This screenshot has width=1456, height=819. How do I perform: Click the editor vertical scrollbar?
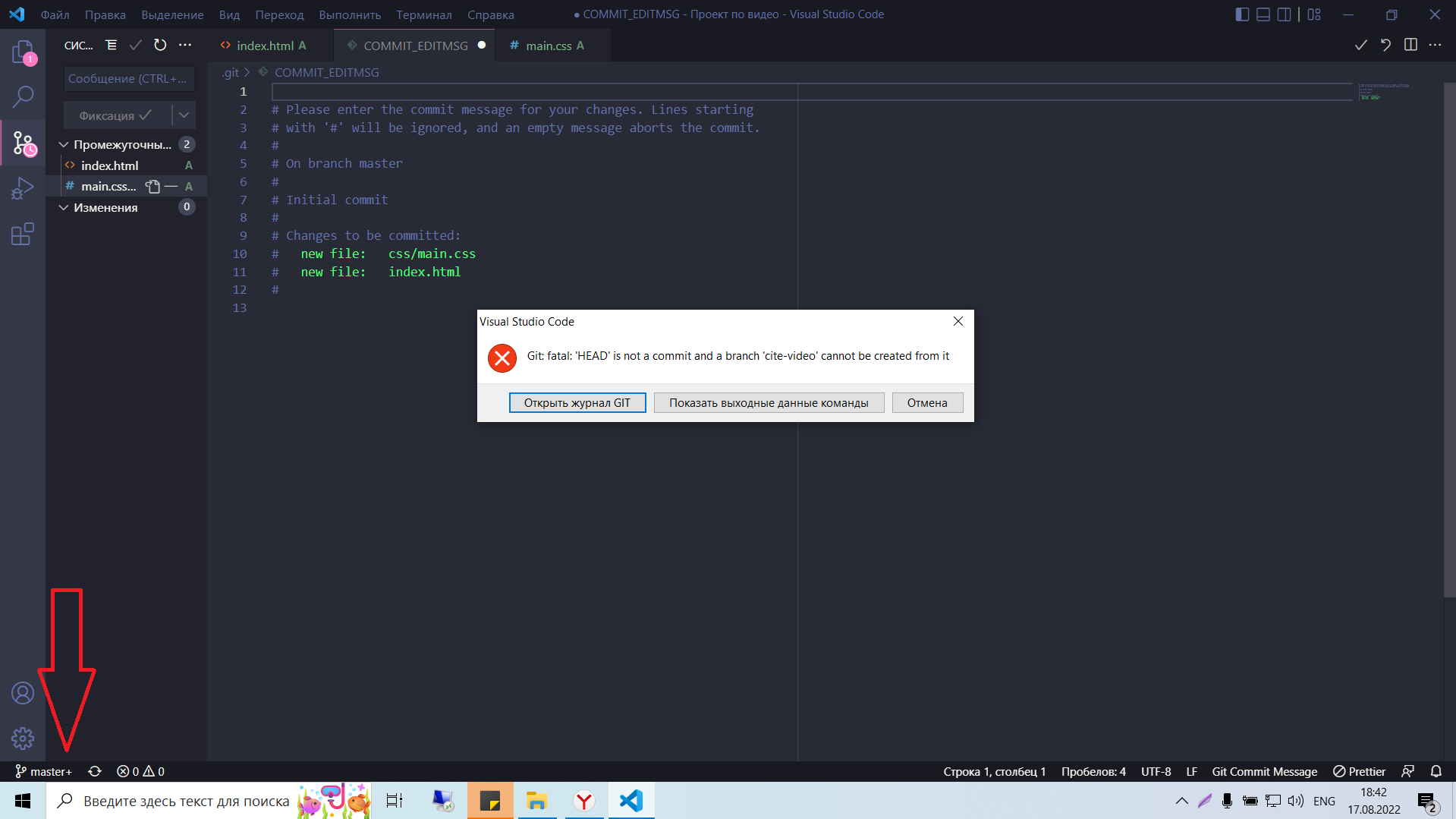pyautogui.click(x=1449, y=339)
